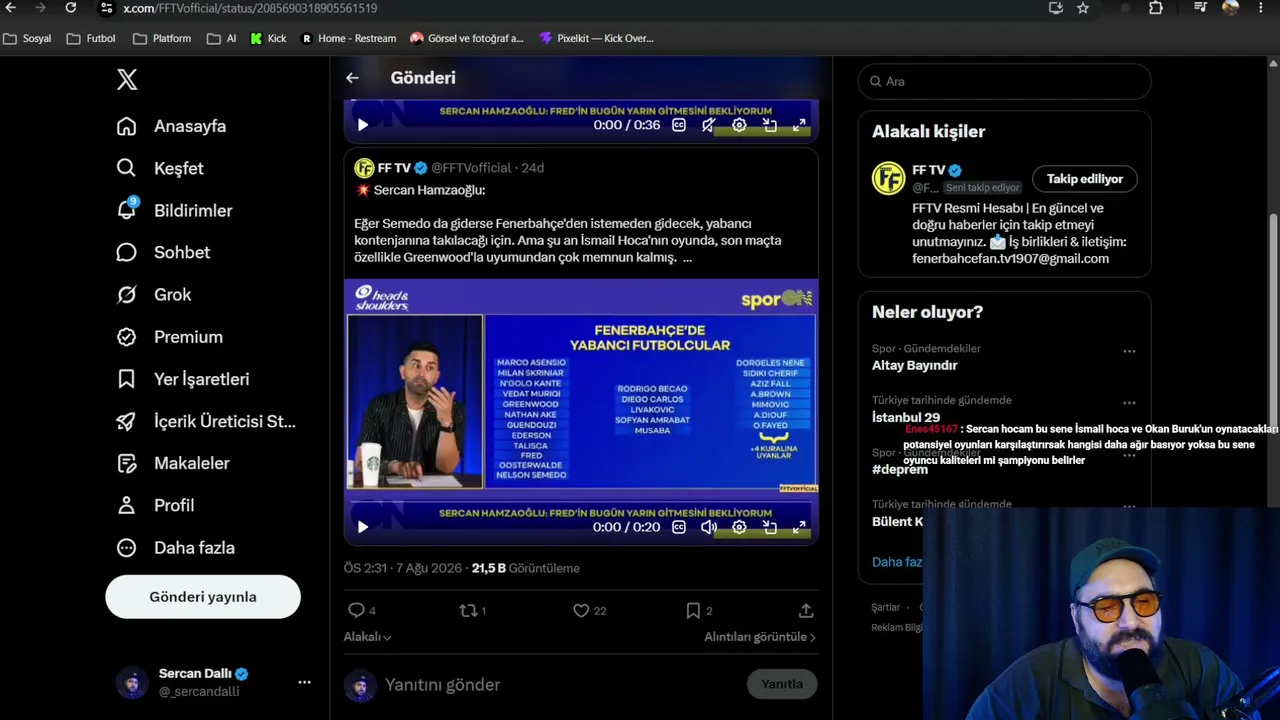Enter fullscreen on the 0:36 video

(800, 125)
